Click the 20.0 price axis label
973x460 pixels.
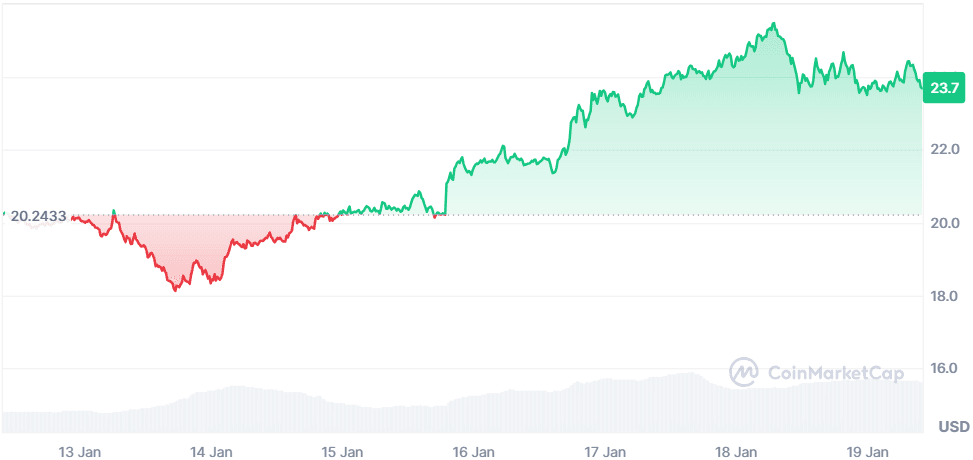click(944, 222)
